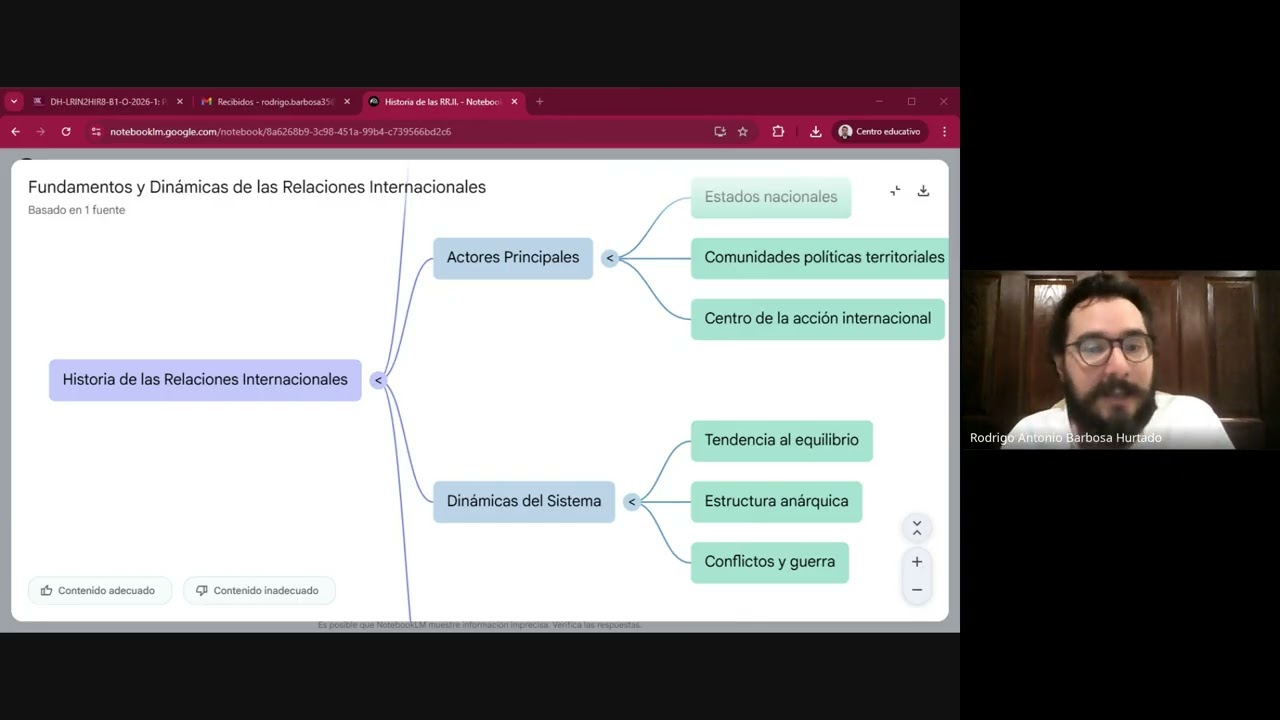Exit the mind map fullscreen view
This screenshot has height=720, width=1280.
[x=895, y=190]
